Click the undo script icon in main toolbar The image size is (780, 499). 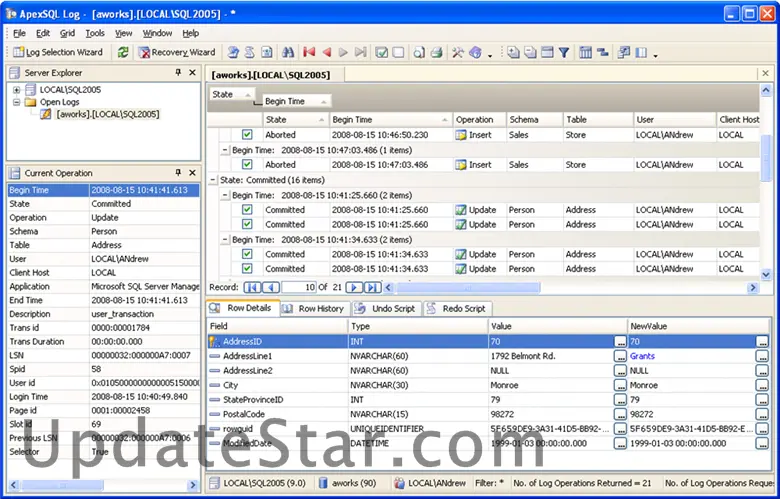click(233, 52)
